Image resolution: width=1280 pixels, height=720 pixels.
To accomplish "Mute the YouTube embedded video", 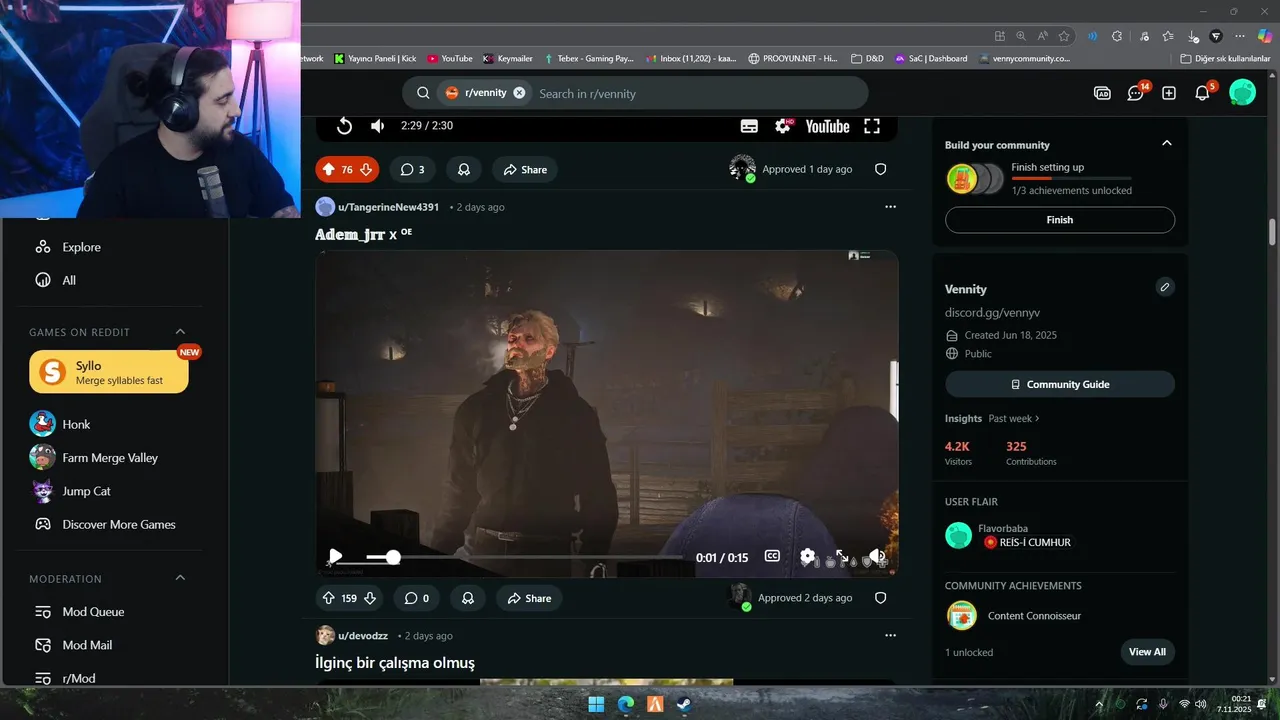I will click(x=378, y=126).
